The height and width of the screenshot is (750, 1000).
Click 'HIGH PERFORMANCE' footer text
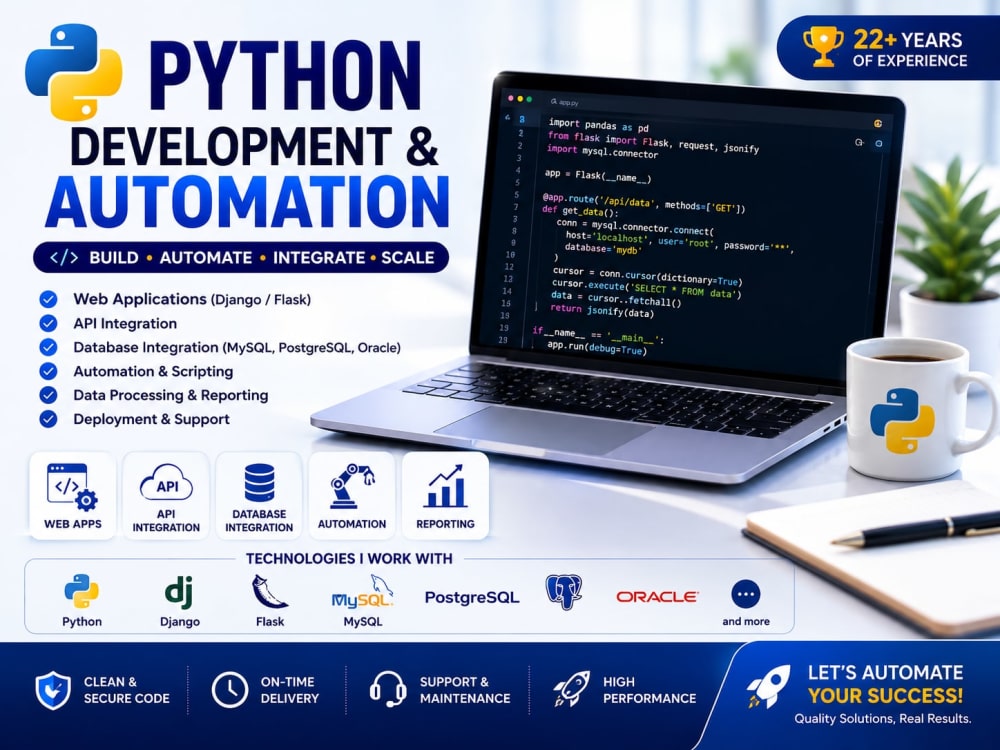(x=649, y=690)
